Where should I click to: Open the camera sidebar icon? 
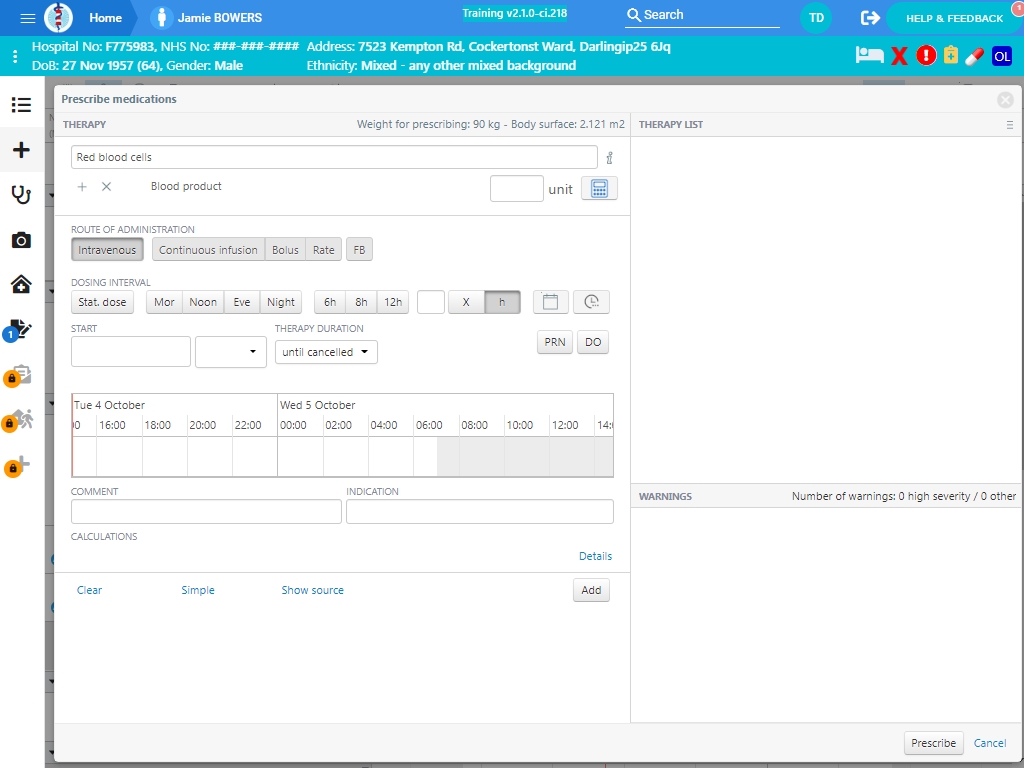click(22, 240)
